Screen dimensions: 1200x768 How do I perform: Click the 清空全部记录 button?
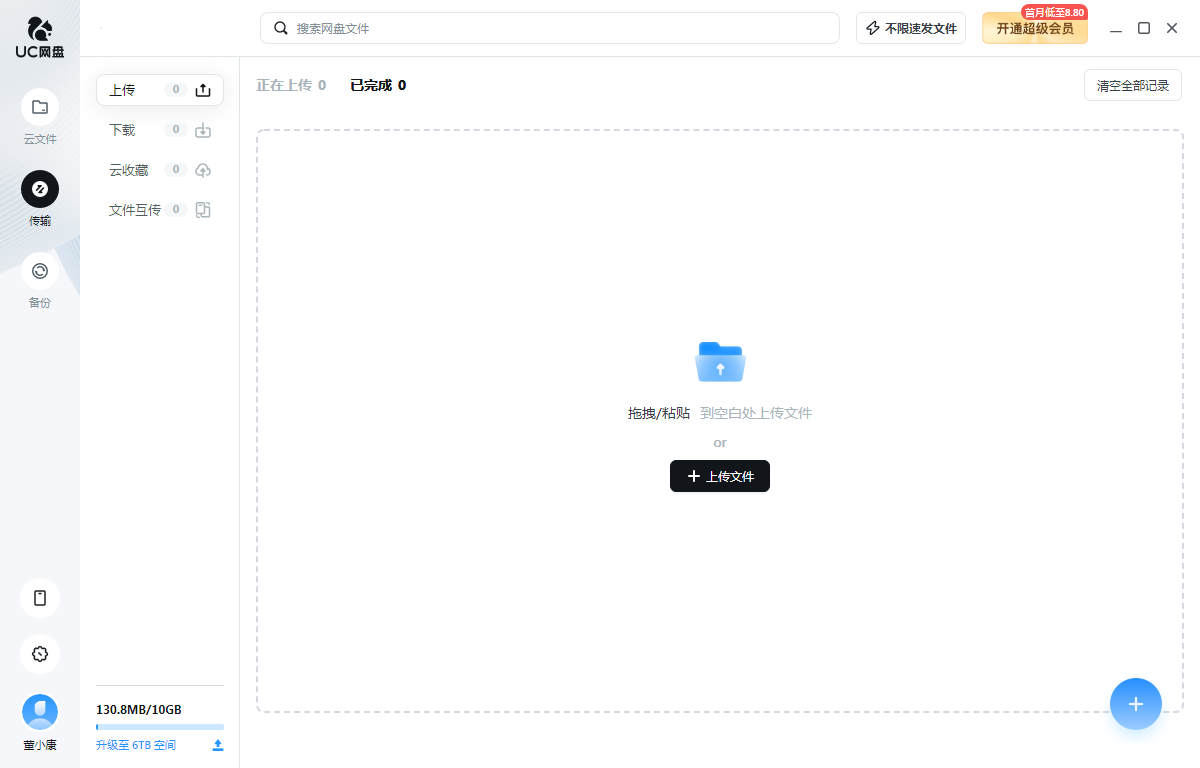tap(1132, 85)
